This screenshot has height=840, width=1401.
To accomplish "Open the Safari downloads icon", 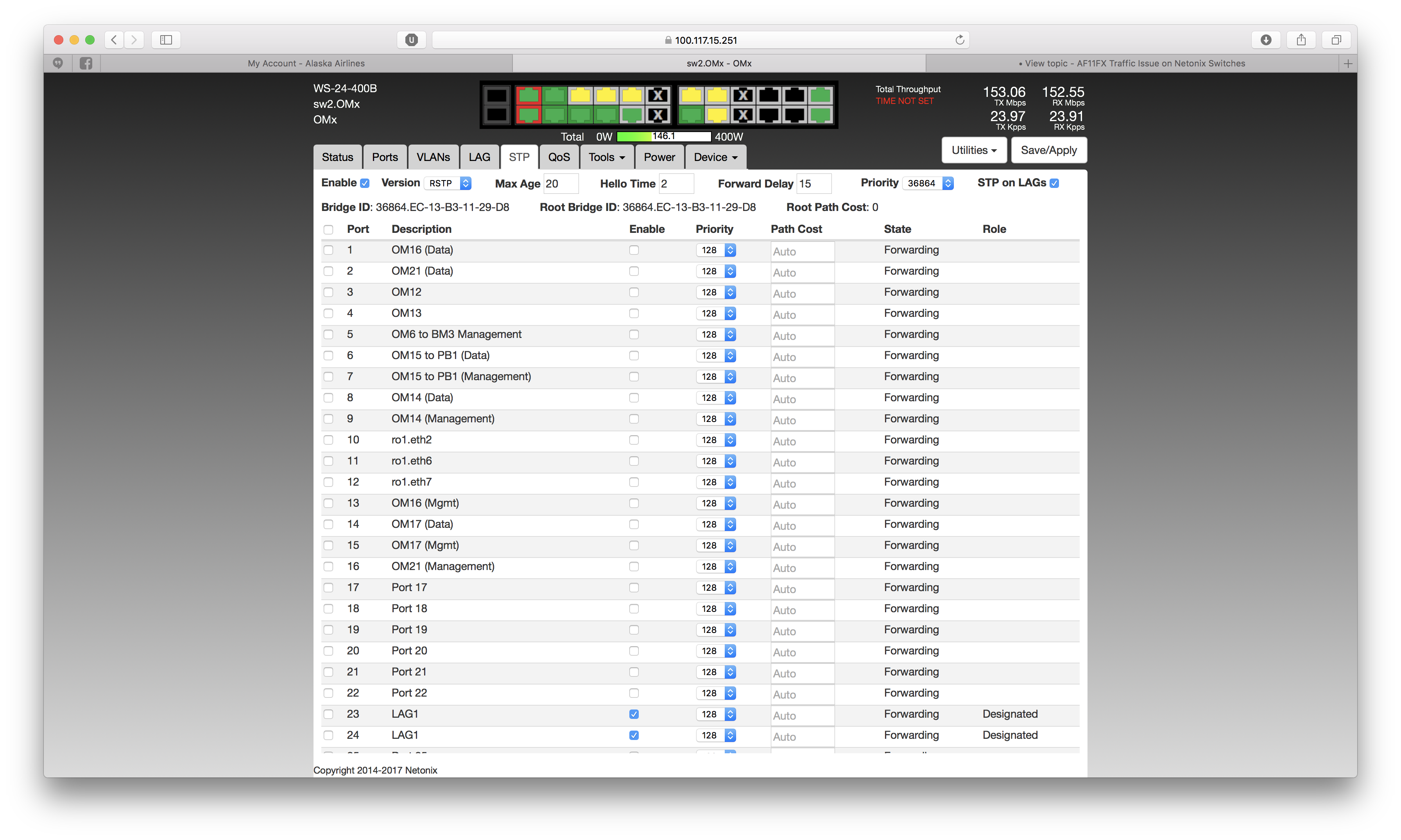I will pyautogui.click(x=1266, y=39).
